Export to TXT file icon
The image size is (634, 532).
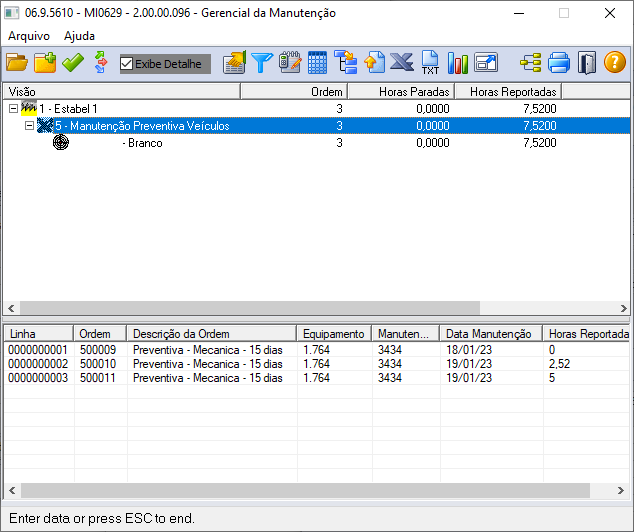(x=430, y=63)
